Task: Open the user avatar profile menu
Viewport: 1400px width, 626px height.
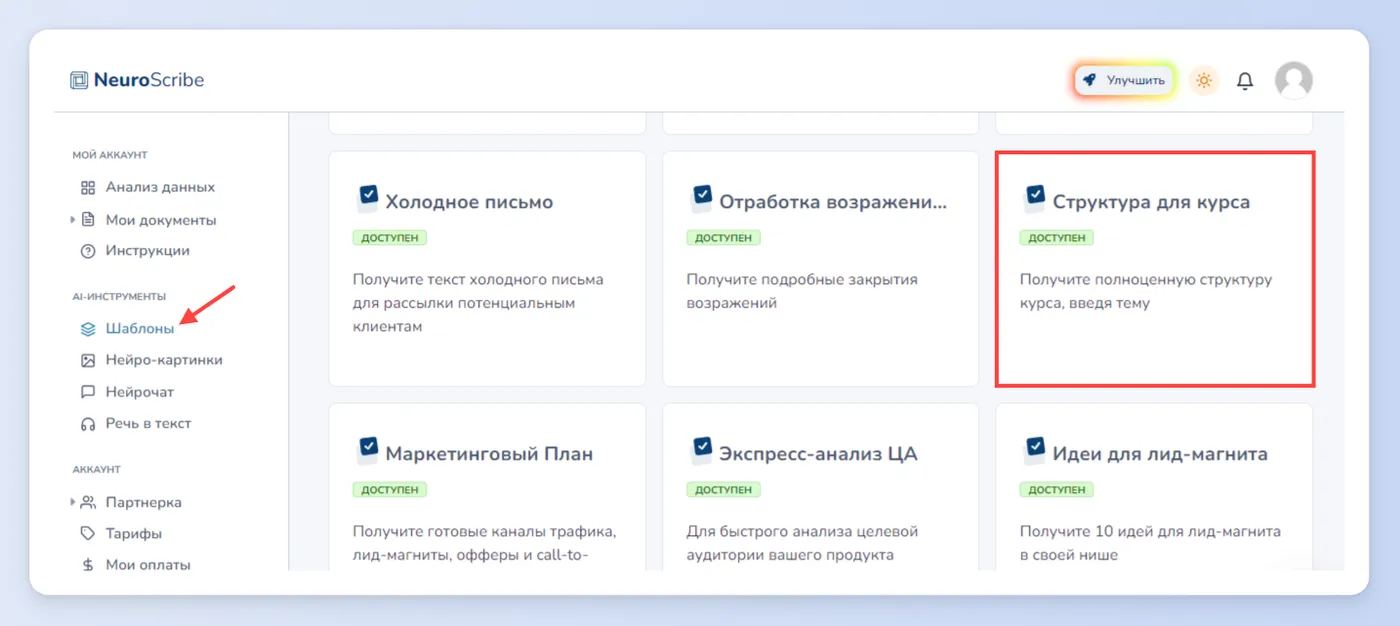Action: pos(1294,80)
